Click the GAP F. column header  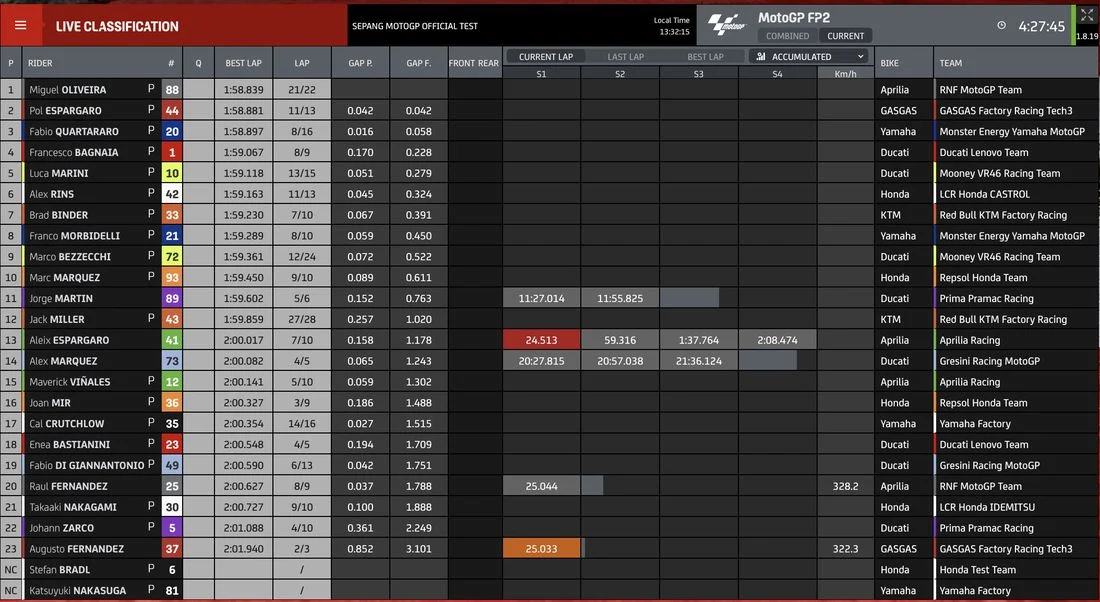pos(418,63)
